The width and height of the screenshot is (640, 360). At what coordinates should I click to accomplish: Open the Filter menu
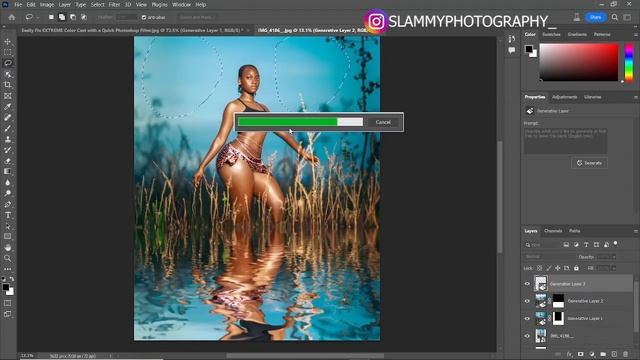pos(114,4)
